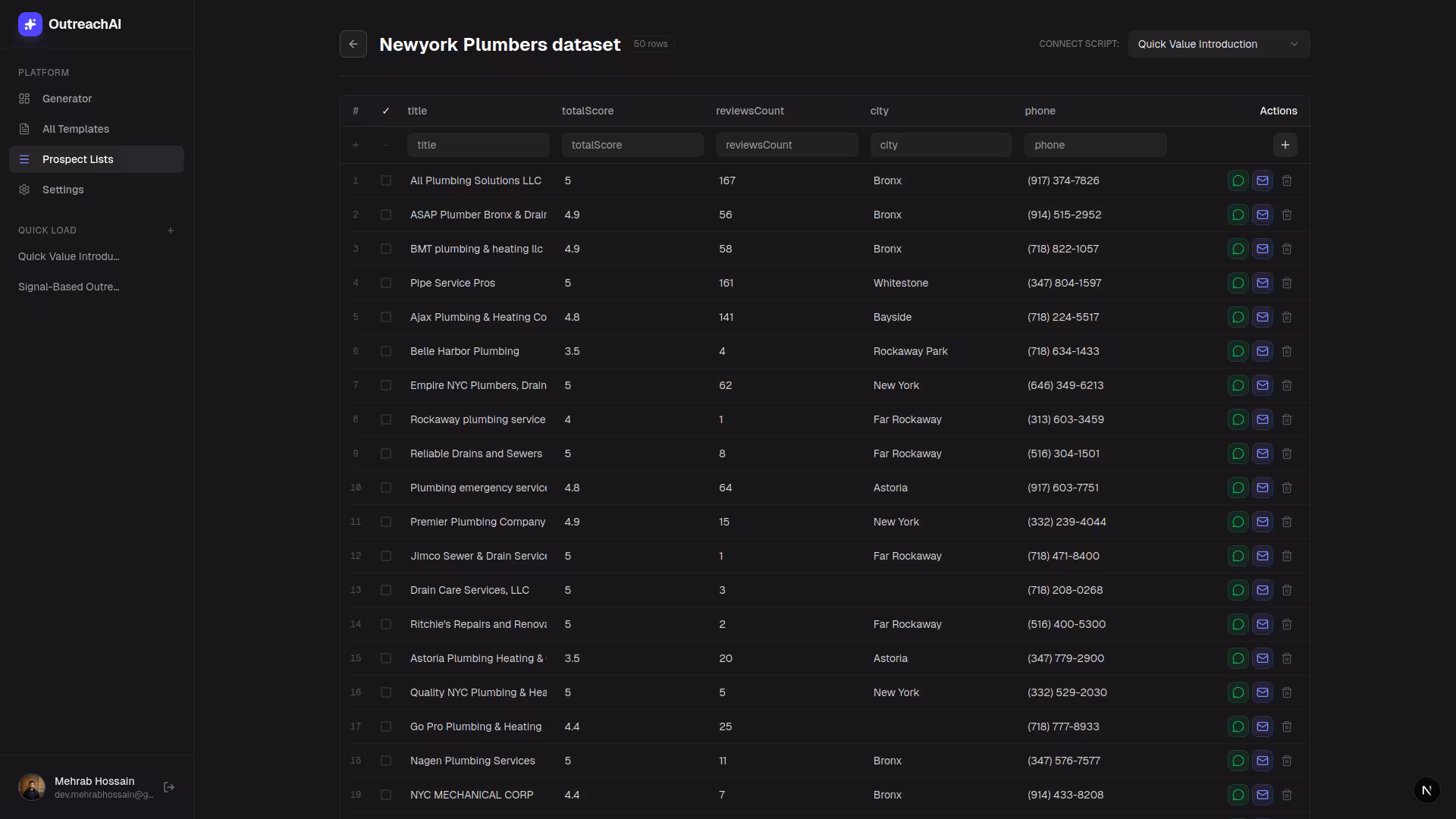Open the Signal-Based Outreach quick load entry
This screenshot has height=819, width=1456.
point(69,287)
